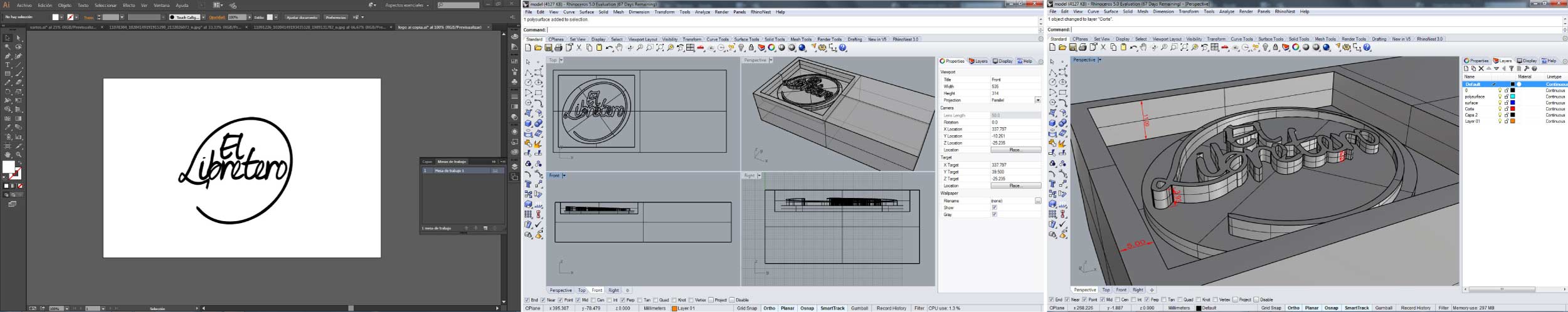Image resolution: width=1568 pixels, height=312 pixels.
Task: Click Cut scissors icon in Rhino Properties-panel window
Action: [x=579, y=48]
